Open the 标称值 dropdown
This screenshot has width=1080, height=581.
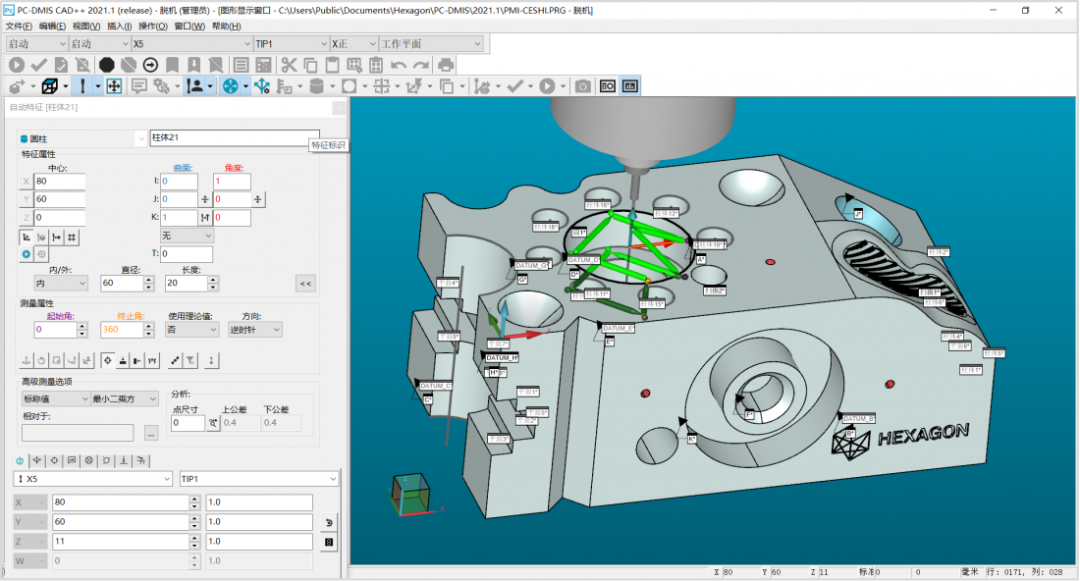click(x=56, y=399)
